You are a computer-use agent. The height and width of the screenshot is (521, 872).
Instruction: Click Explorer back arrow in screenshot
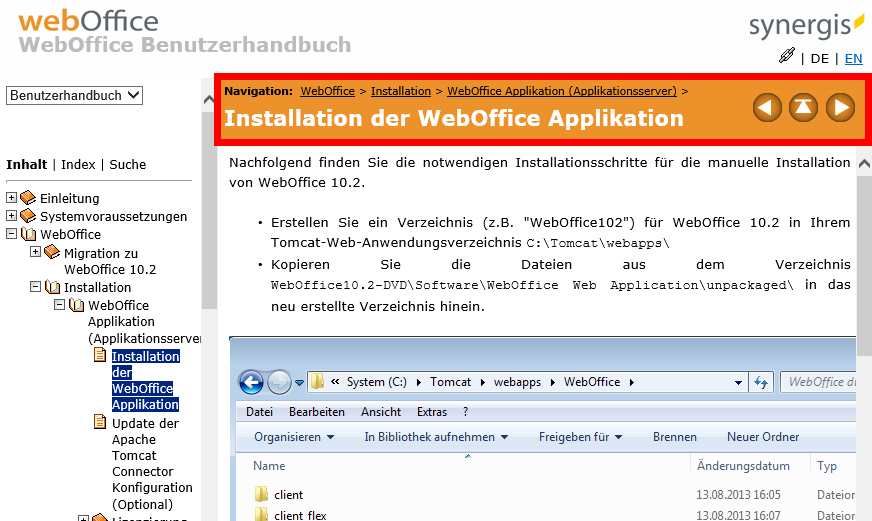point(251,382)
